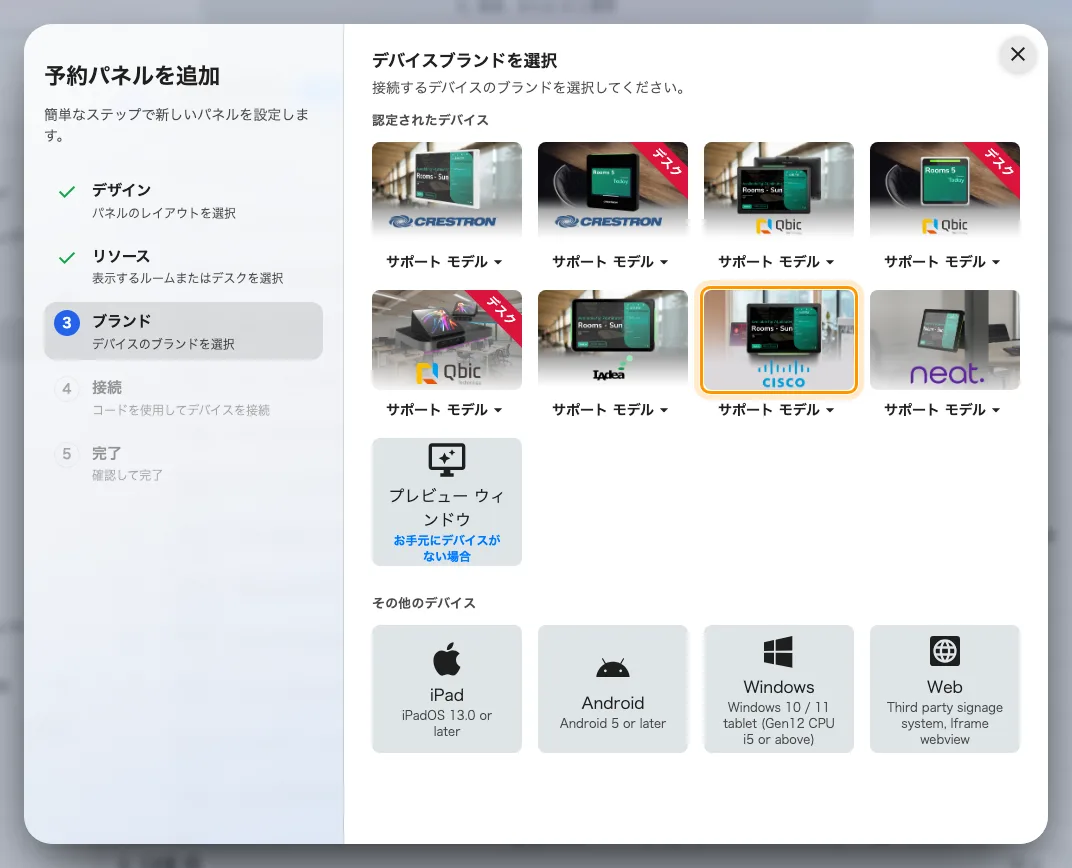Expand supported models under Crestron desk device
The width and height of the screenshot is (1072, 868).
611,262
